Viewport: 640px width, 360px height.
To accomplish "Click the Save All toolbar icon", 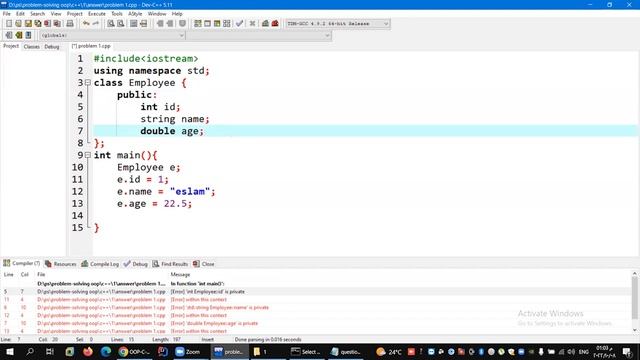I will pyautogui.click(x=38, y=24).
